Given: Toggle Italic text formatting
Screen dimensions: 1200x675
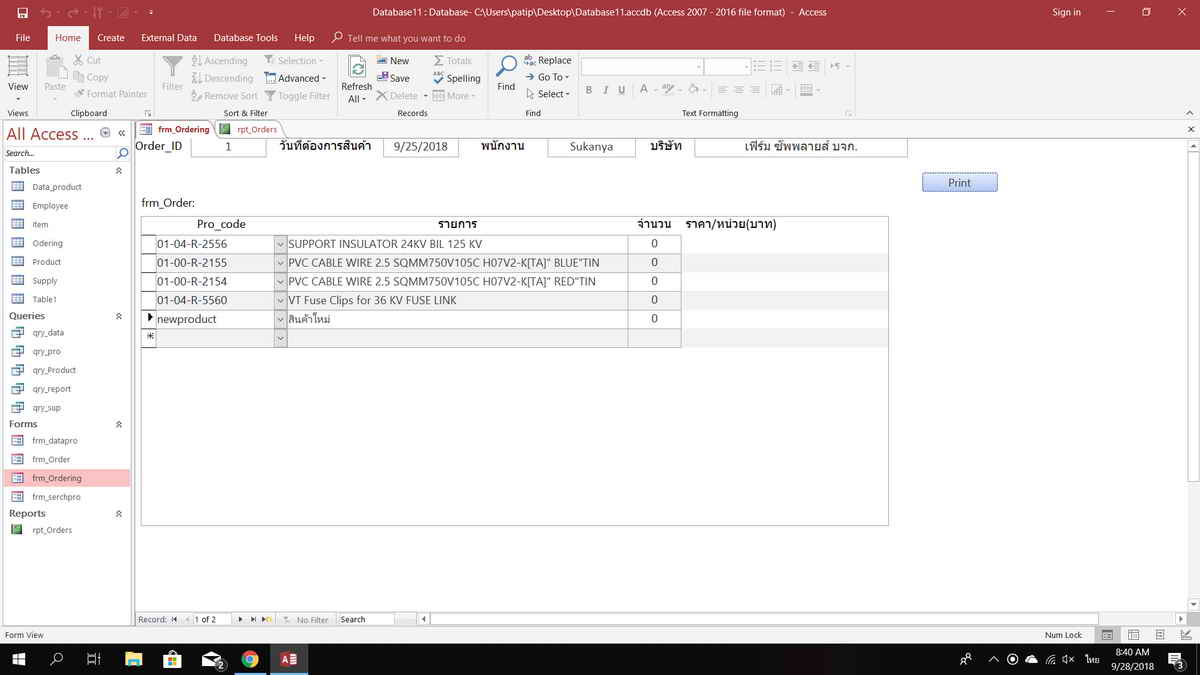Looking at the screenshot, I should click(x=605, y=90).
